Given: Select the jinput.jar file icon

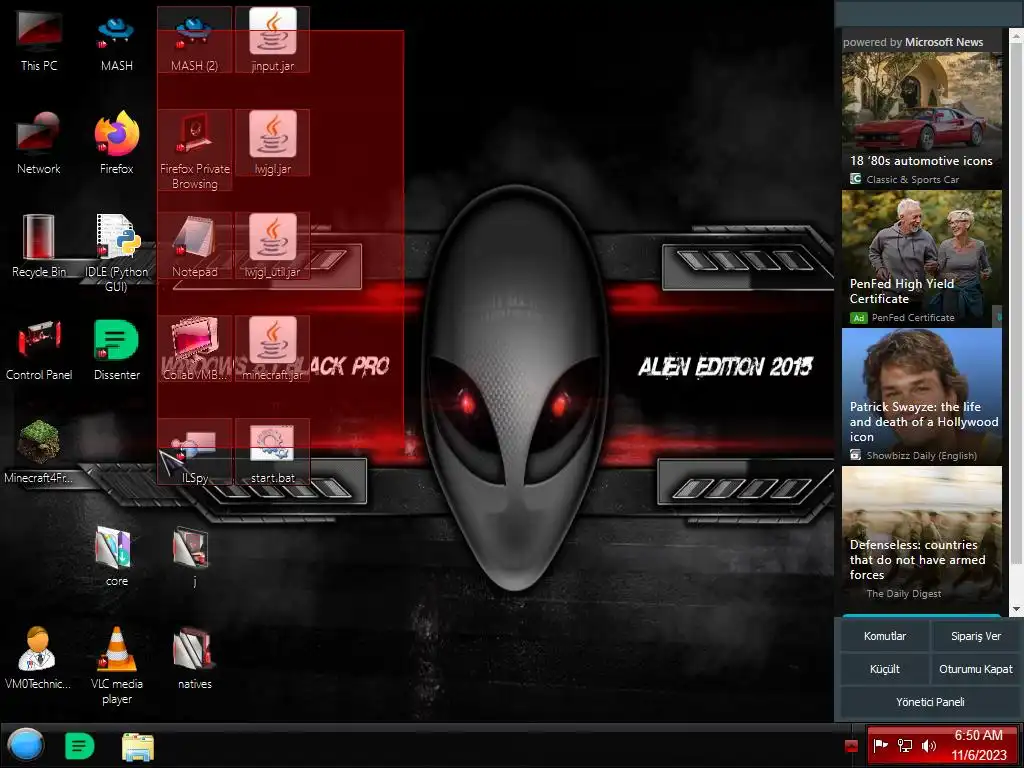Looking at the screenshot, I should (272, 40).
